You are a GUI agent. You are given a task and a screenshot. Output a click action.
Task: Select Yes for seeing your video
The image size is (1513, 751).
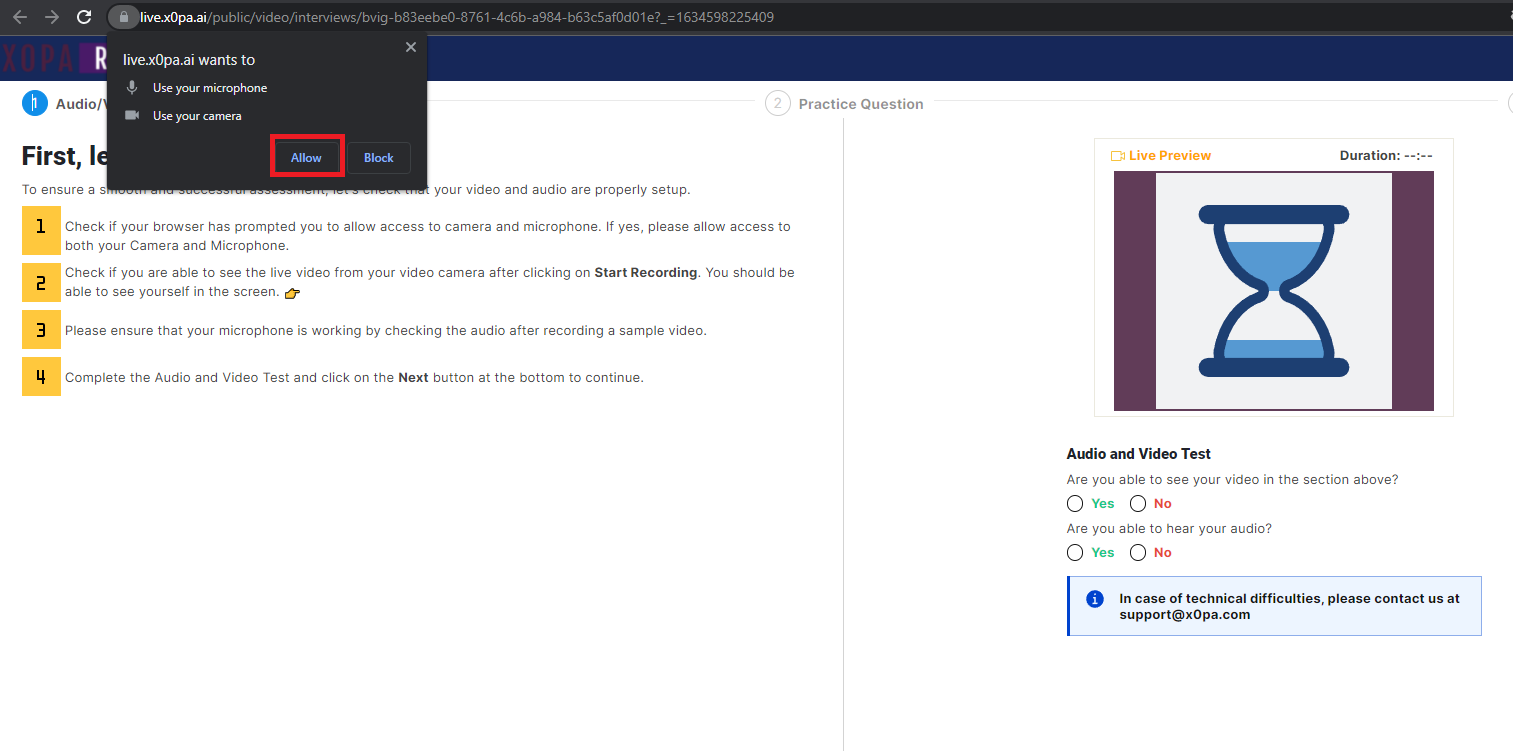[x=1075, y=504]
